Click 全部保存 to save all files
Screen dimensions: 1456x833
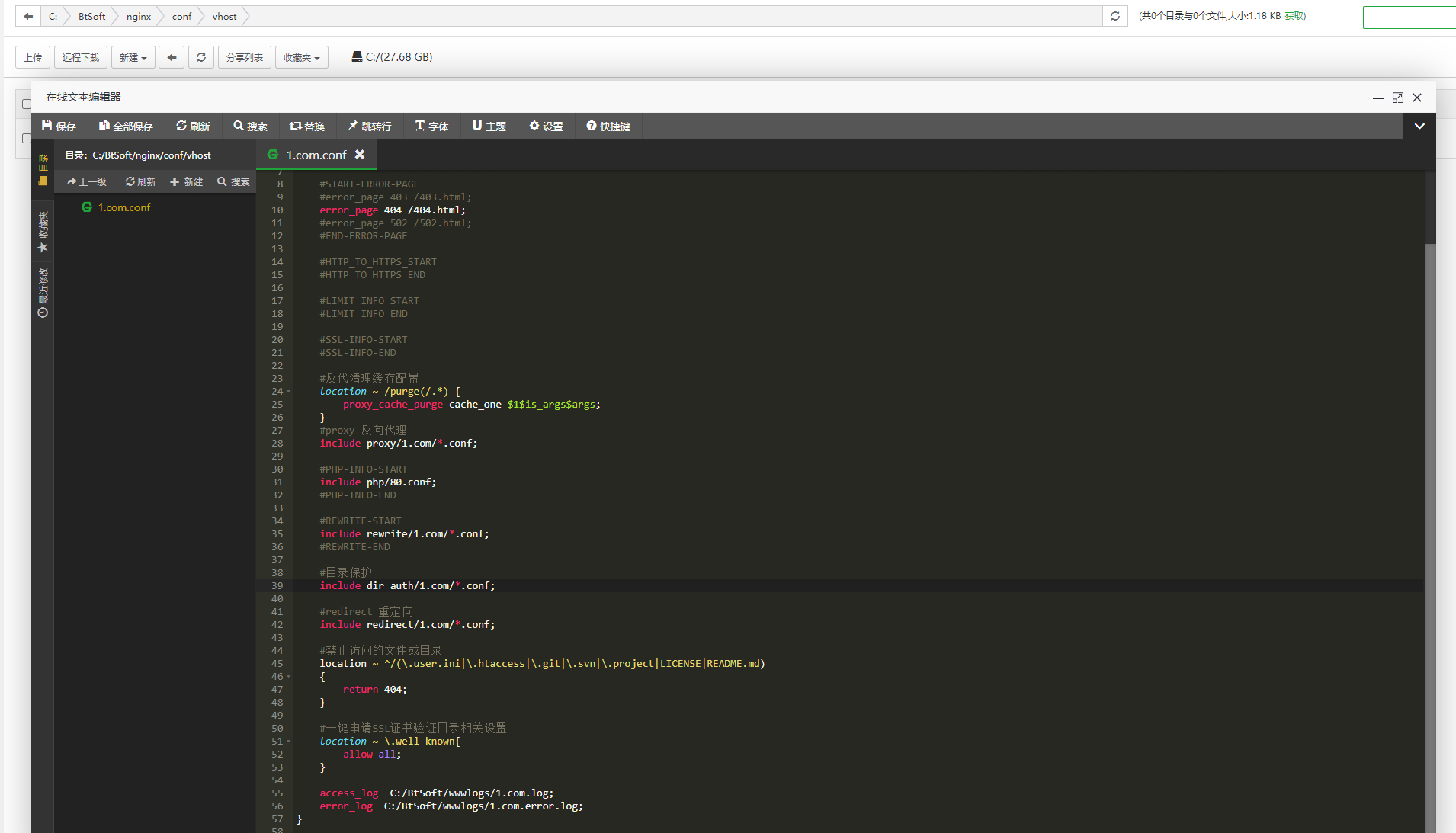pyautogui.click(x=126, y=127)
